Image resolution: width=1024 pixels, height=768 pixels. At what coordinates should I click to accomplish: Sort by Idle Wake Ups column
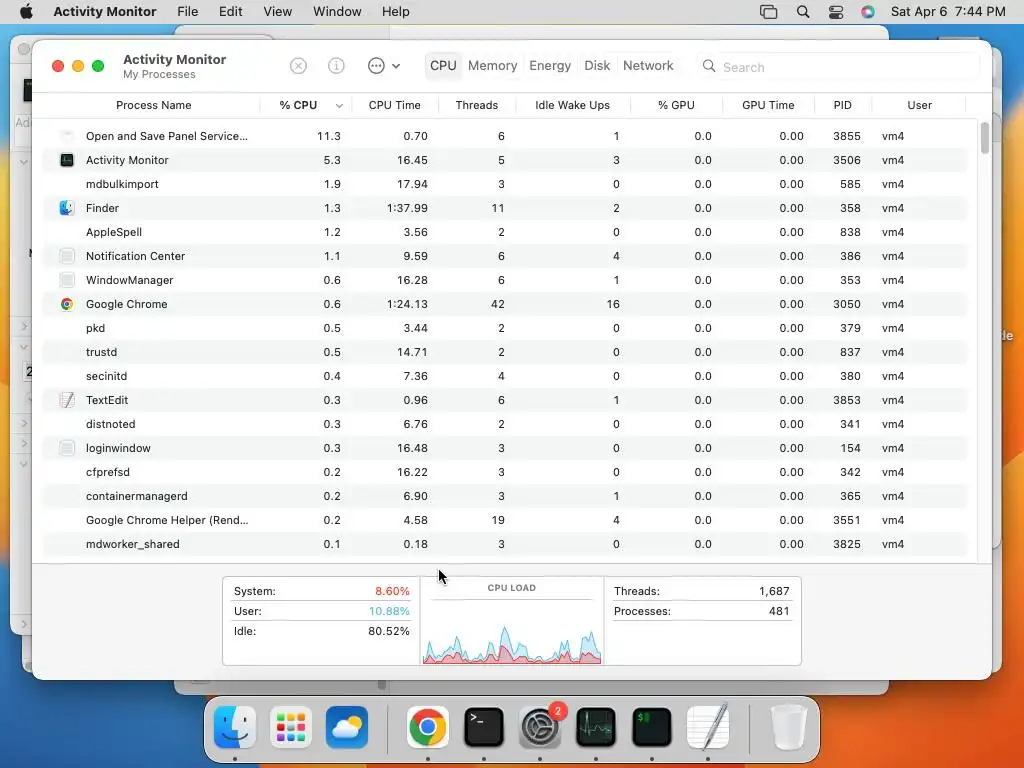click(572, 105)
